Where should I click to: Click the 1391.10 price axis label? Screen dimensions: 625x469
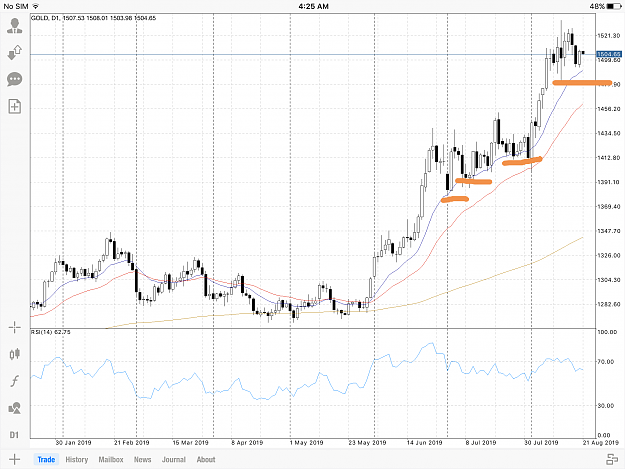pyautogui.click(x=609, y=182)
